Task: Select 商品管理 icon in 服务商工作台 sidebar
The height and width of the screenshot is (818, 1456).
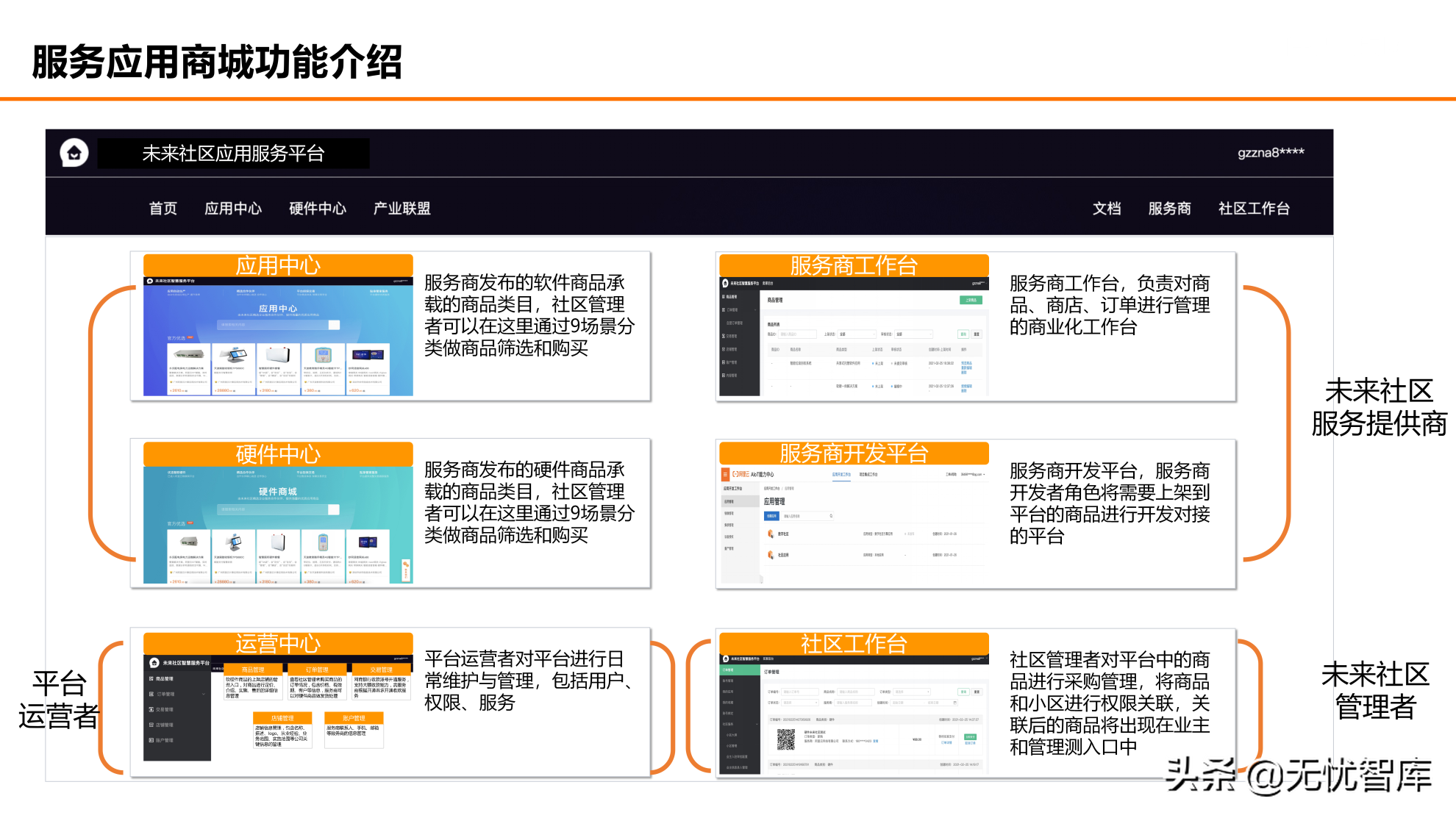Action: pyautogui.click(x=724, y=297)
